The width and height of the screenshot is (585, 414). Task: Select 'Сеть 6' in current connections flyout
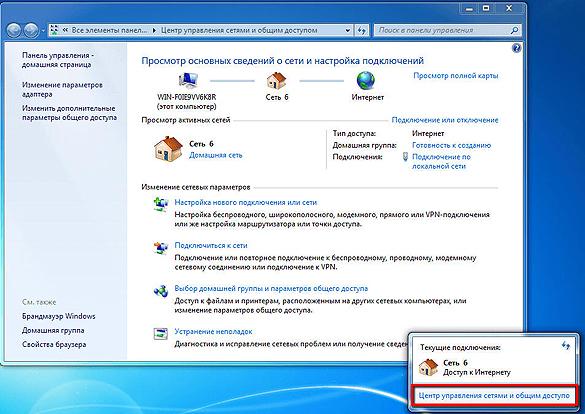tap(455, 363)
